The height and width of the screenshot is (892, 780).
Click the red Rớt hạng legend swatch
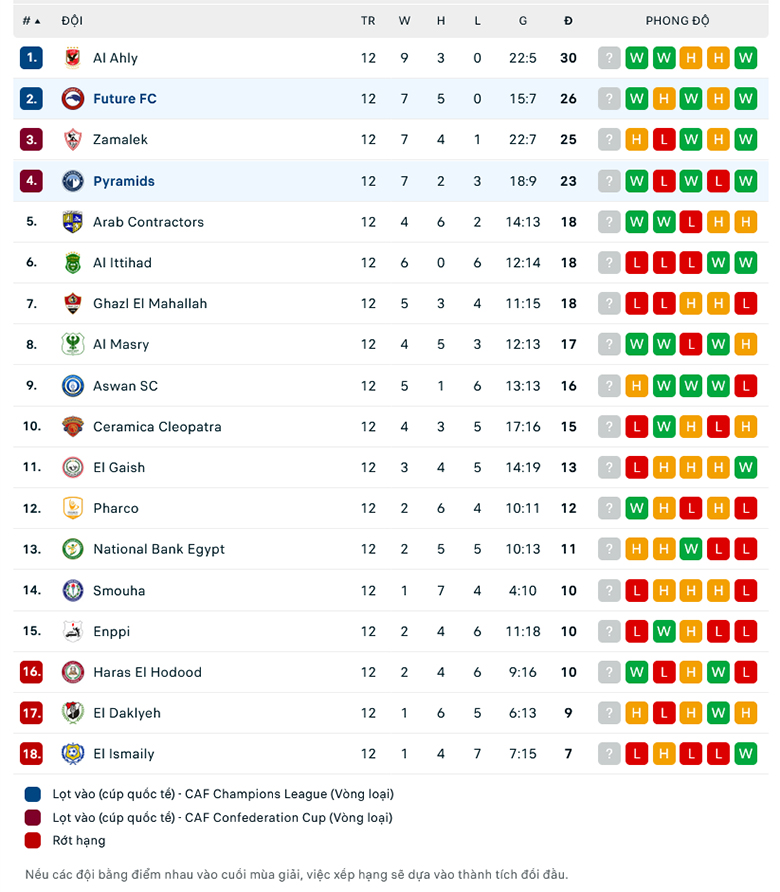[33, 840]
